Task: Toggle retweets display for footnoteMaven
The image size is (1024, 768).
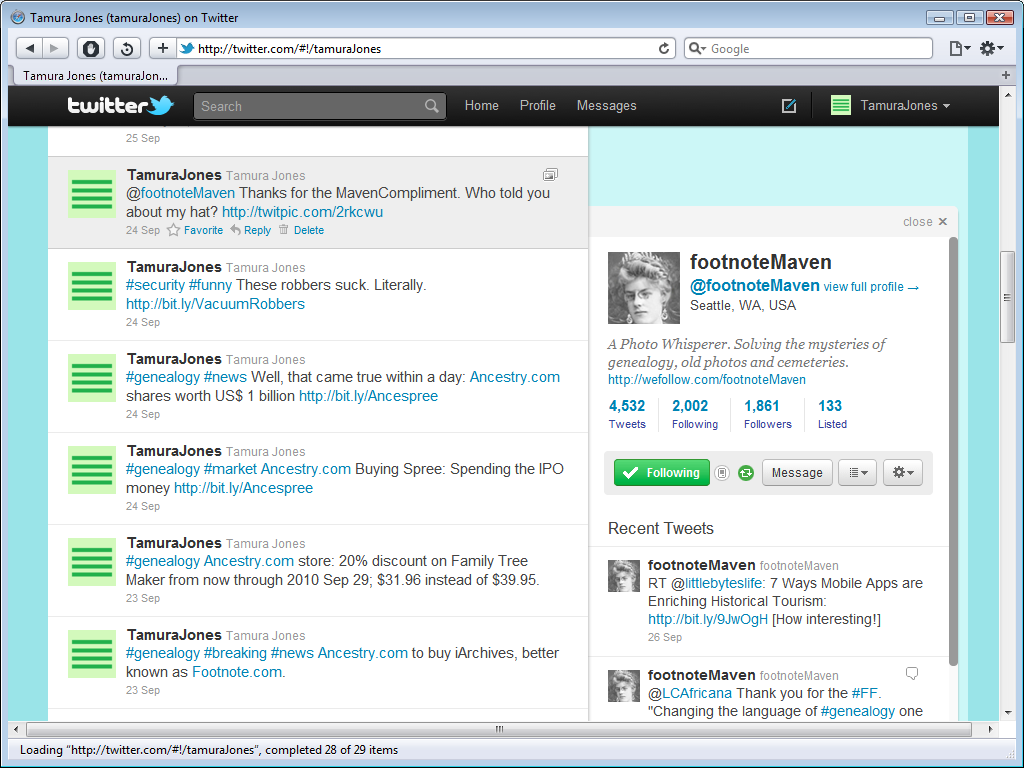Action: [746, 473]
